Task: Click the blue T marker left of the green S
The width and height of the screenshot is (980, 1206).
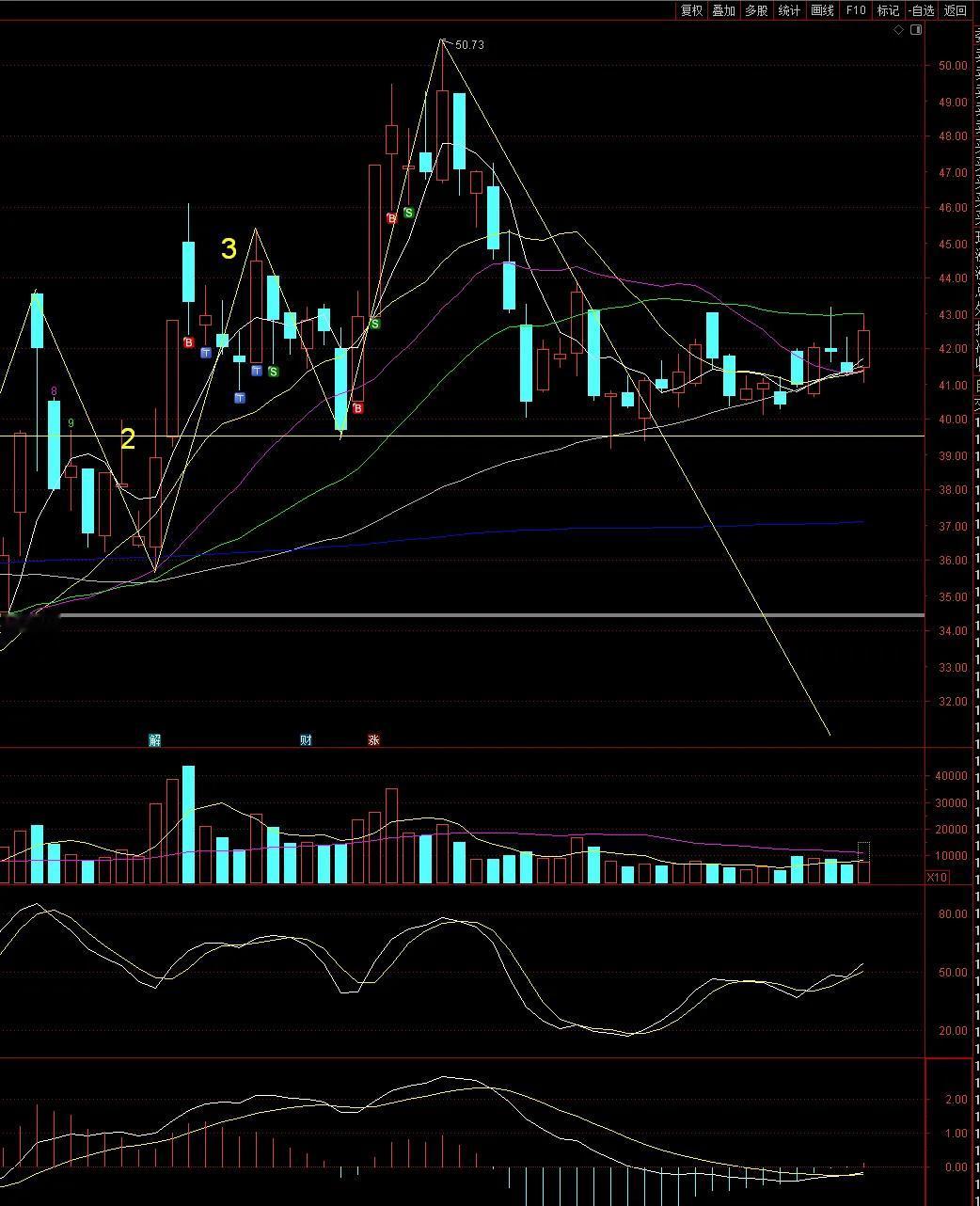Action: (x=257, y=370)
